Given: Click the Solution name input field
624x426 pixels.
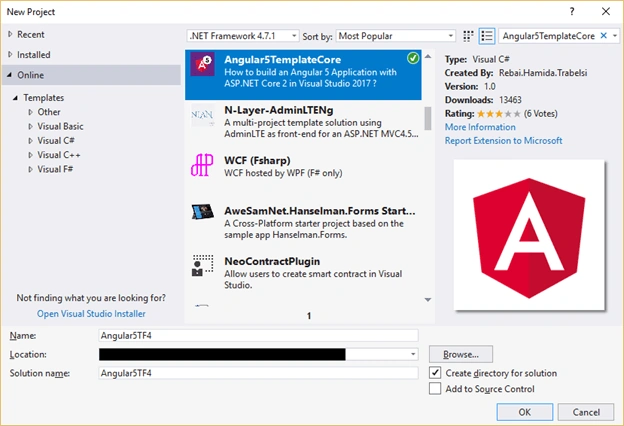Looking at the screenshot, I should [258, 373].
